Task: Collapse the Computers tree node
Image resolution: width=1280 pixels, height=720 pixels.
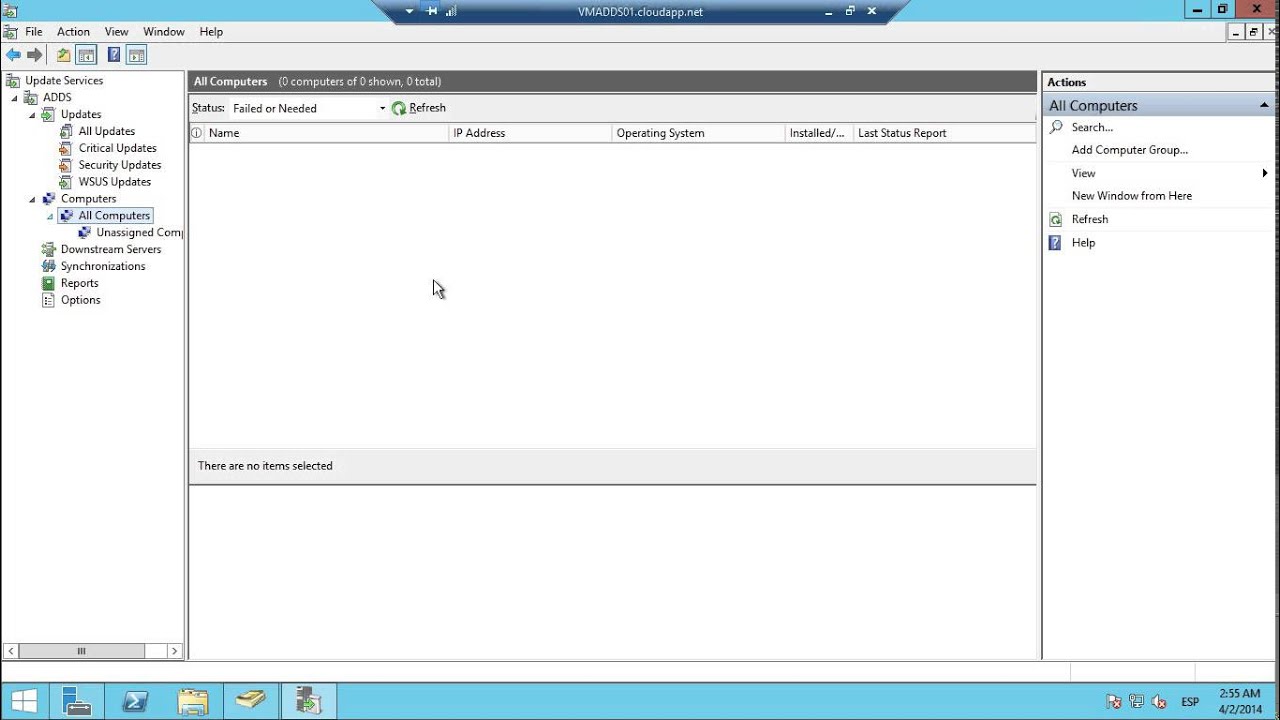Action: point(32,199)
